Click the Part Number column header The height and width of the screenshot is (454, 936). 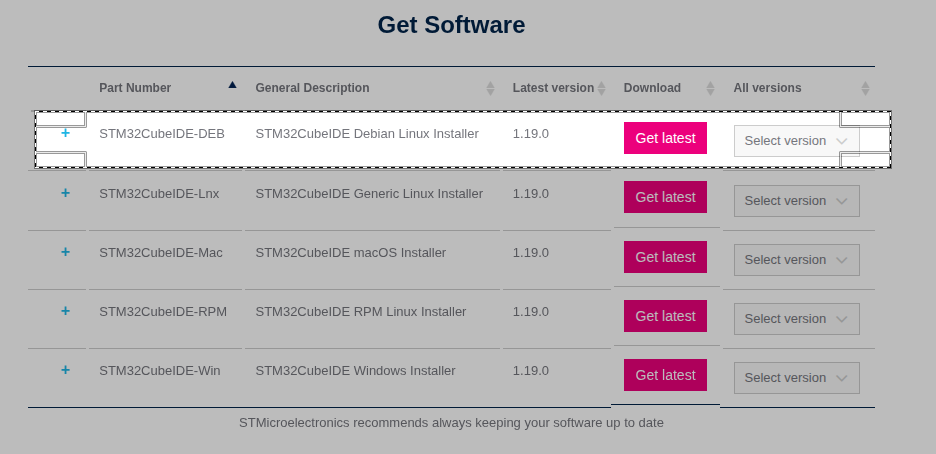click(x=135, y=88)
